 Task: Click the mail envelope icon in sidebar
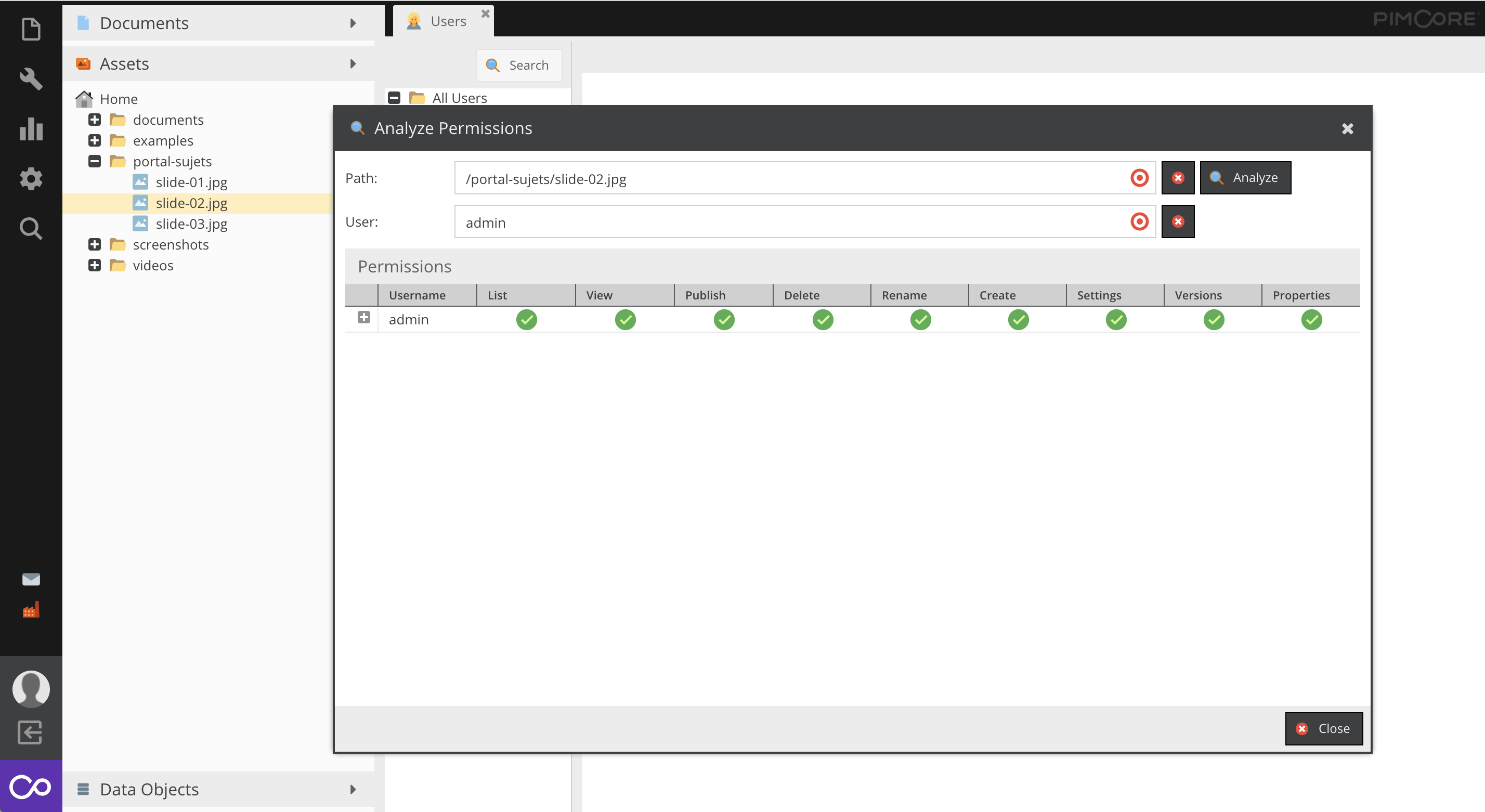point(30,579)
